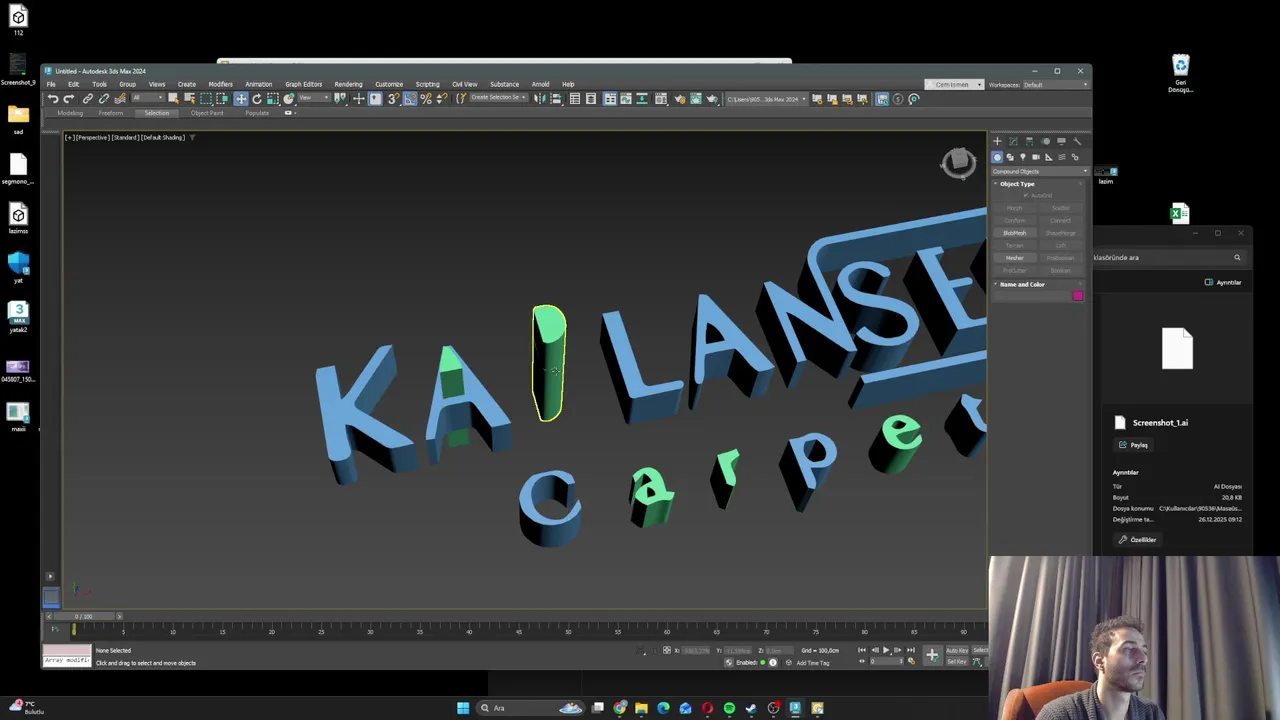Open the Curve Editor icon

point(626,98)
